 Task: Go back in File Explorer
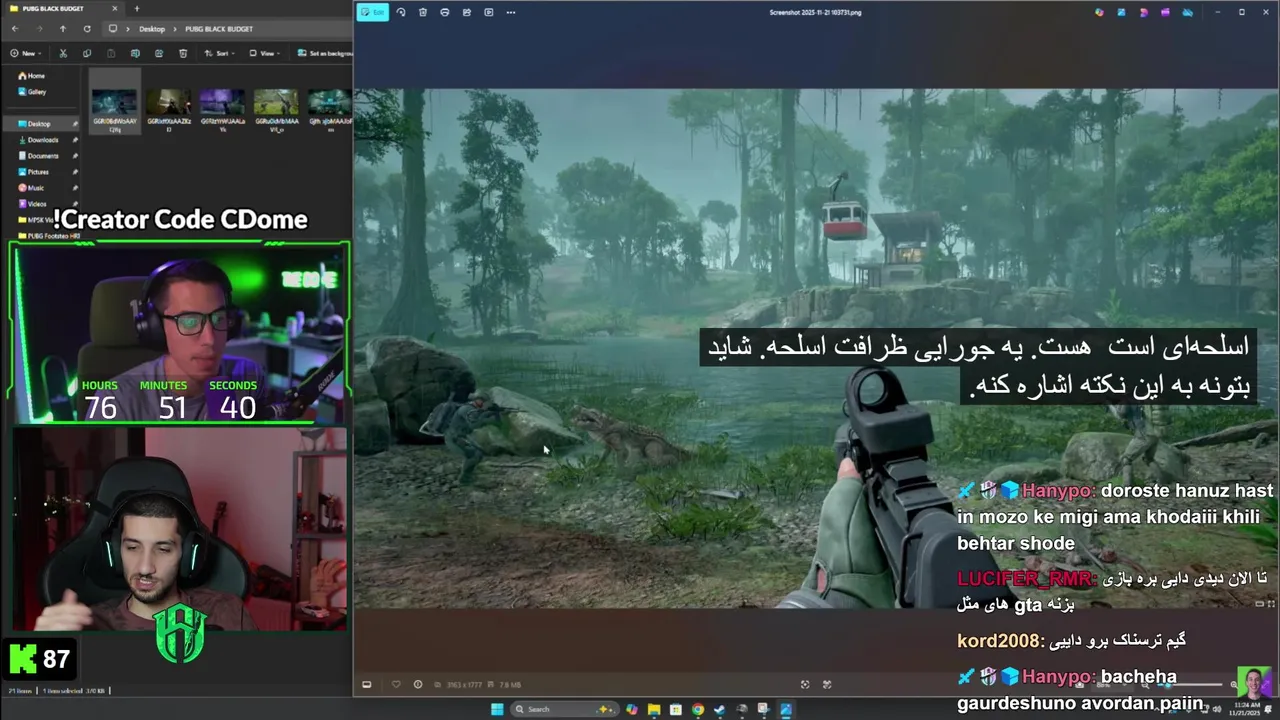coord(14,29)
